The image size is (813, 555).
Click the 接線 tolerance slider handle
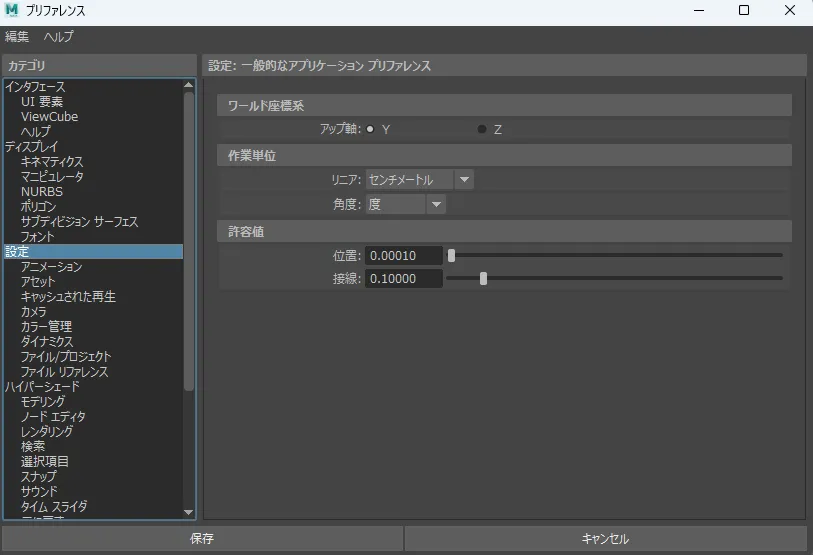click(x=483, y=279)
